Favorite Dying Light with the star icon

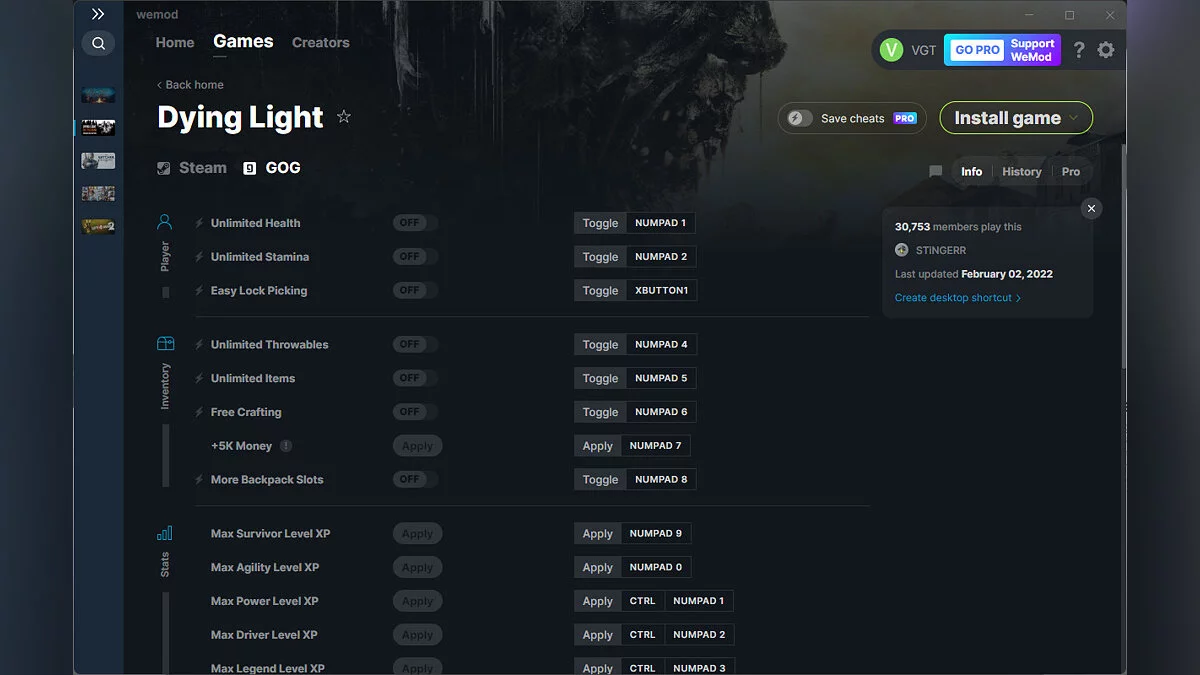344,117
